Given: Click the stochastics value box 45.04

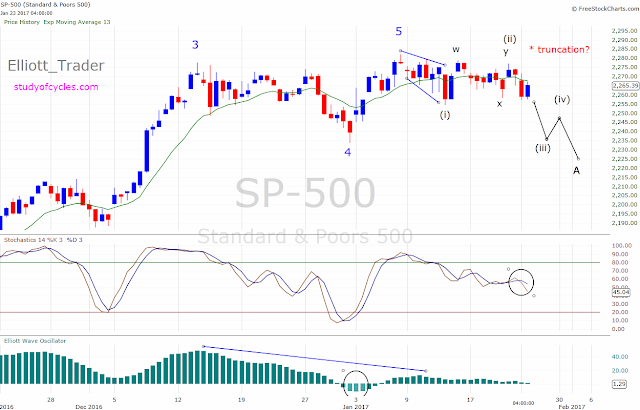Looking at the screenshot, I should pos(621,292).
